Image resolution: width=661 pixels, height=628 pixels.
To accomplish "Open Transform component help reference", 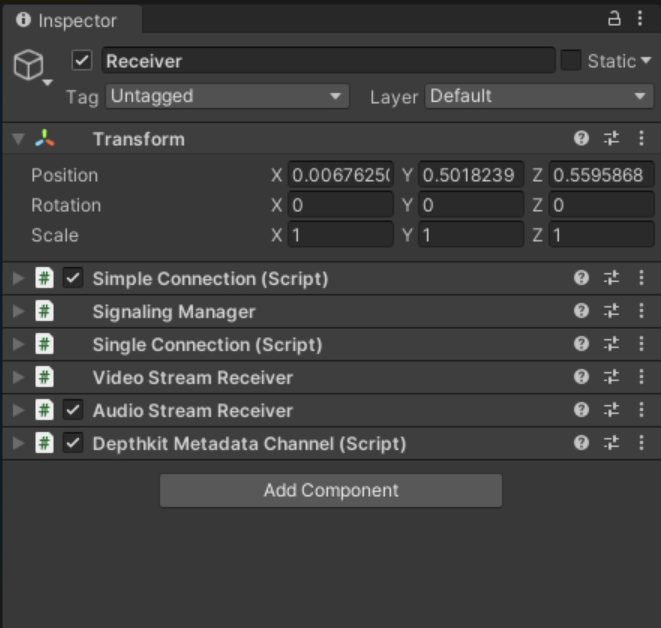I will point(581,139).
